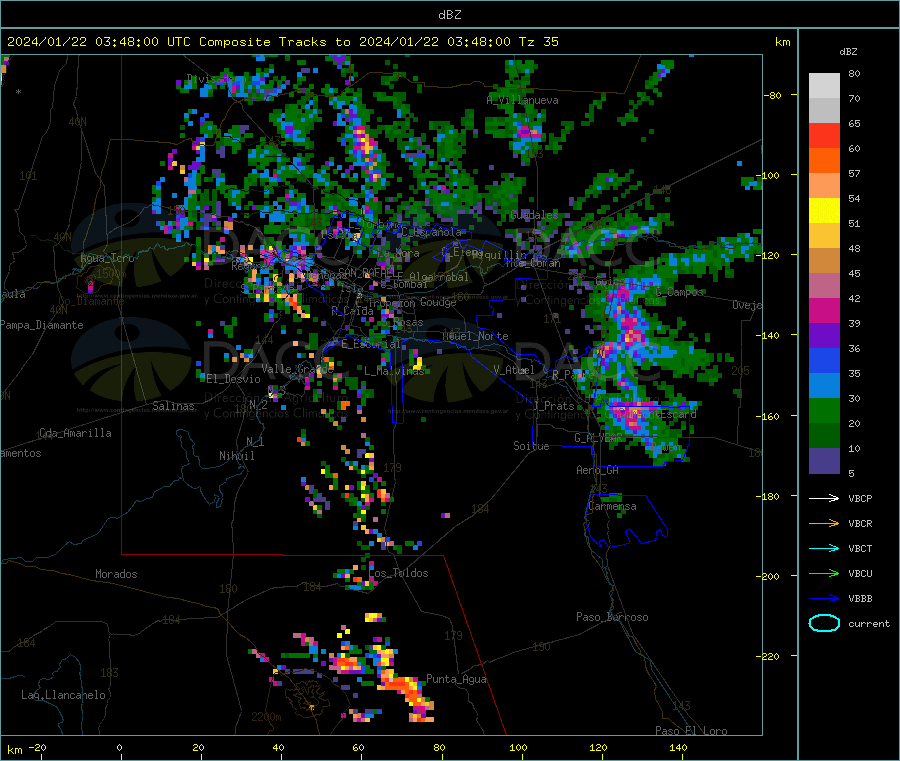Select the yellow 51-54 dBZ color swatch
This screenshot has height=761, width=900.
(824, 211)
